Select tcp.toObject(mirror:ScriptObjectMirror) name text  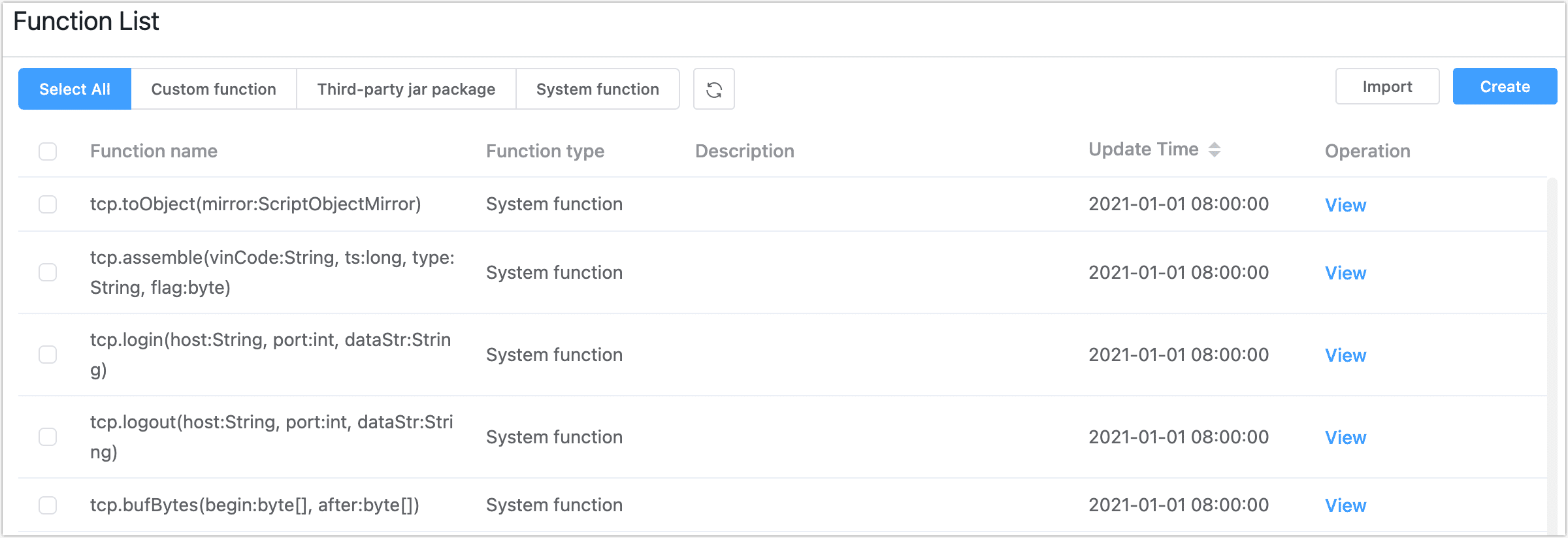[x=255, y=204]
